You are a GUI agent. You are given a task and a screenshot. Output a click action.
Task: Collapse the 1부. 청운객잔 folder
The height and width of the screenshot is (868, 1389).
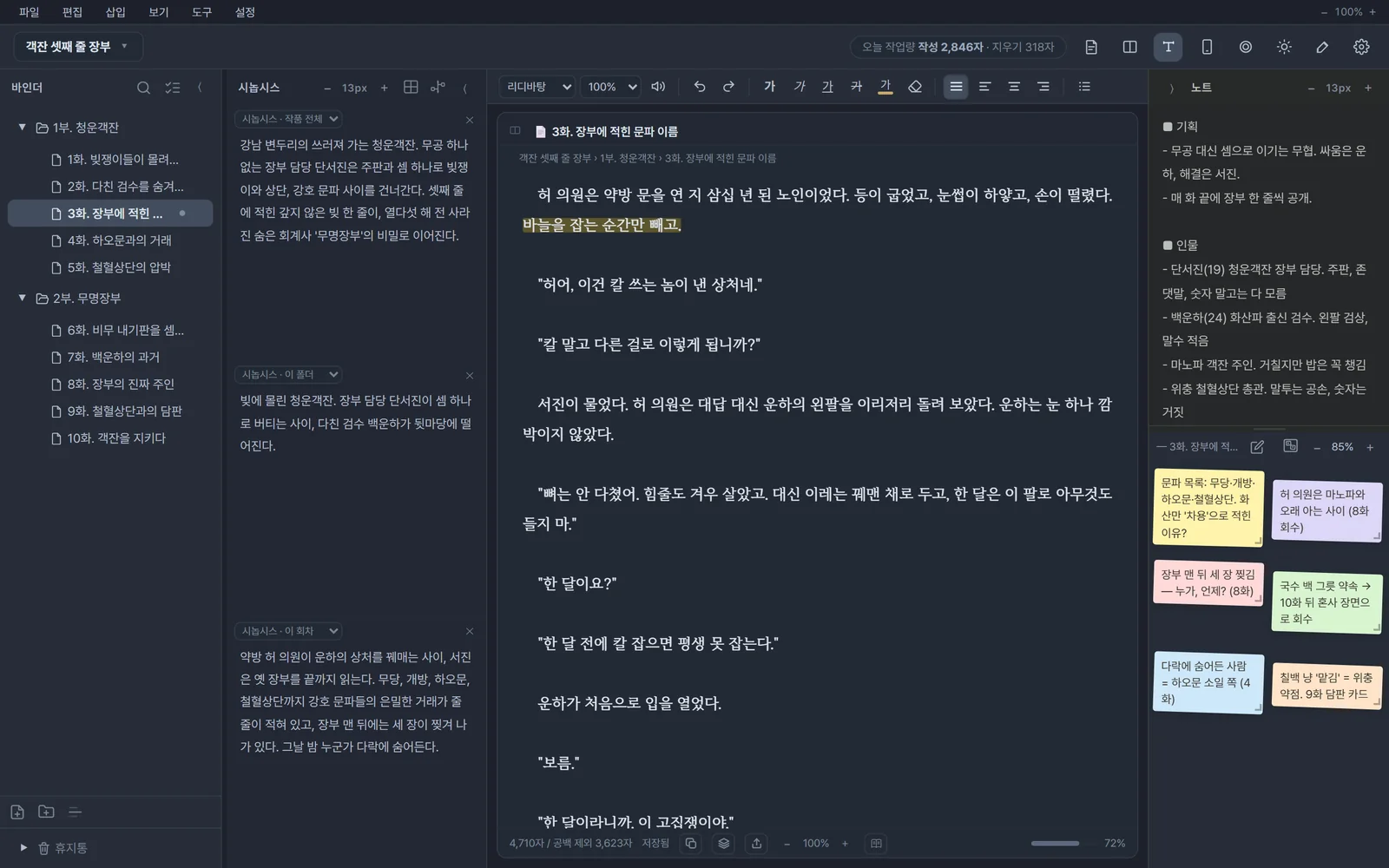point(23,128)
